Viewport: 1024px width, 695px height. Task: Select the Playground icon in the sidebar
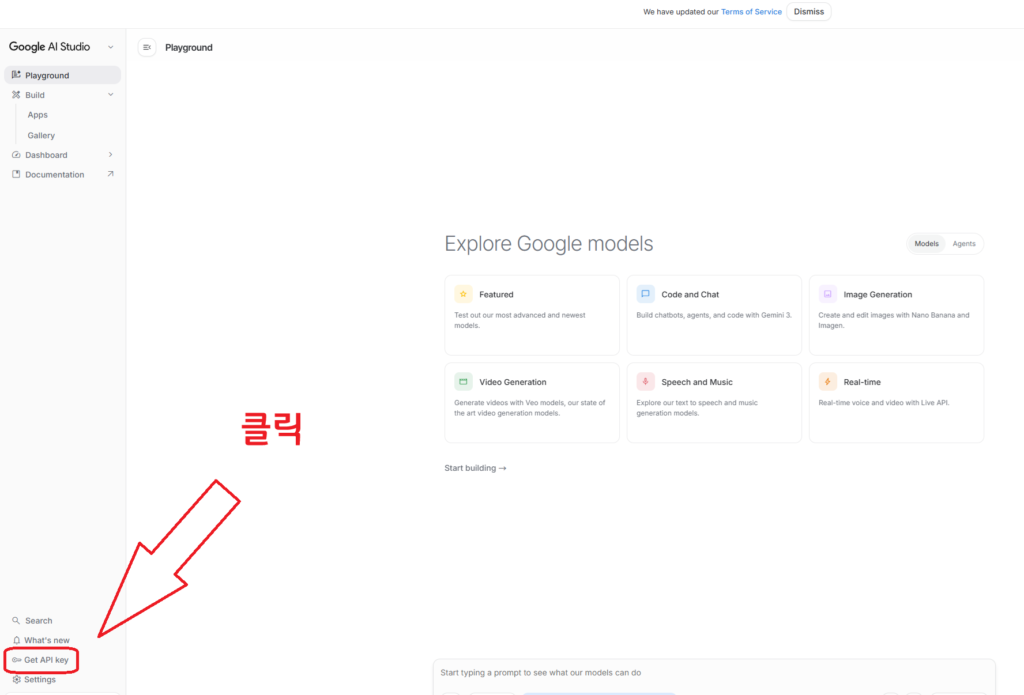point(15,74)
